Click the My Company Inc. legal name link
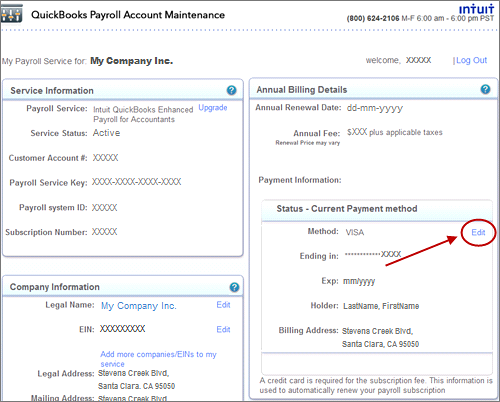 click(139, 306)
